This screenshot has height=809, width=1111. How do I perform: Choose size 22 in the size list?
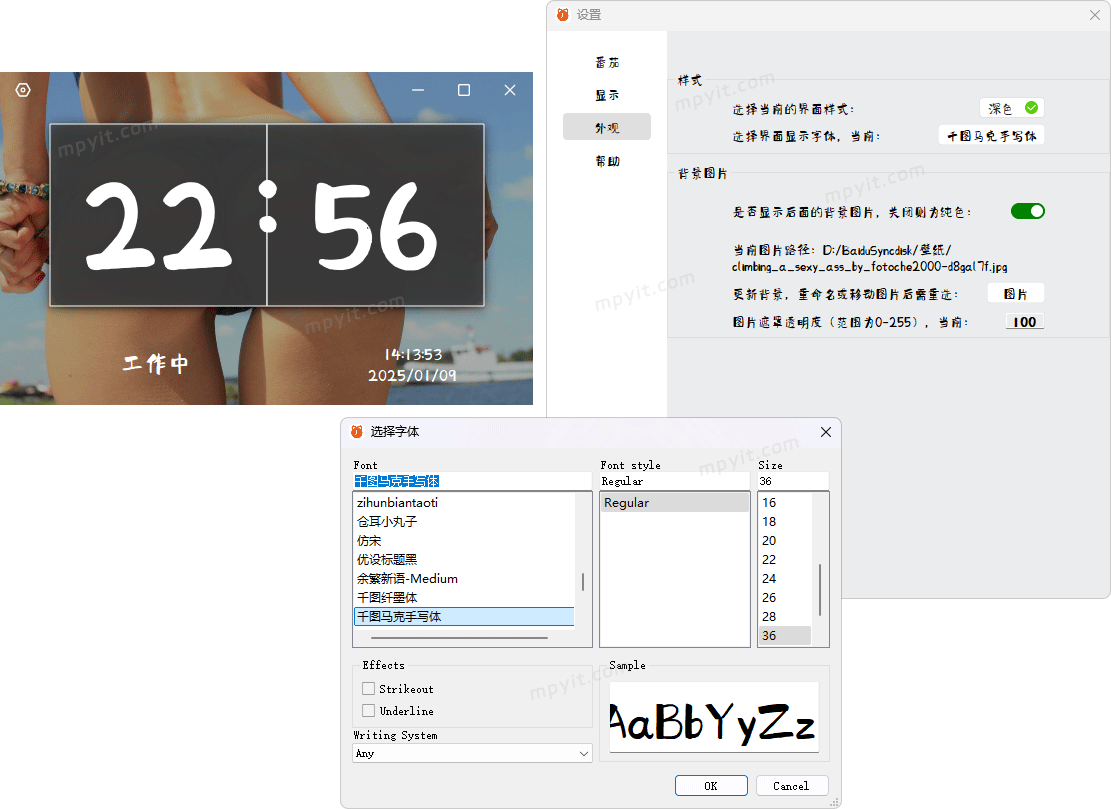pos(785,560)
